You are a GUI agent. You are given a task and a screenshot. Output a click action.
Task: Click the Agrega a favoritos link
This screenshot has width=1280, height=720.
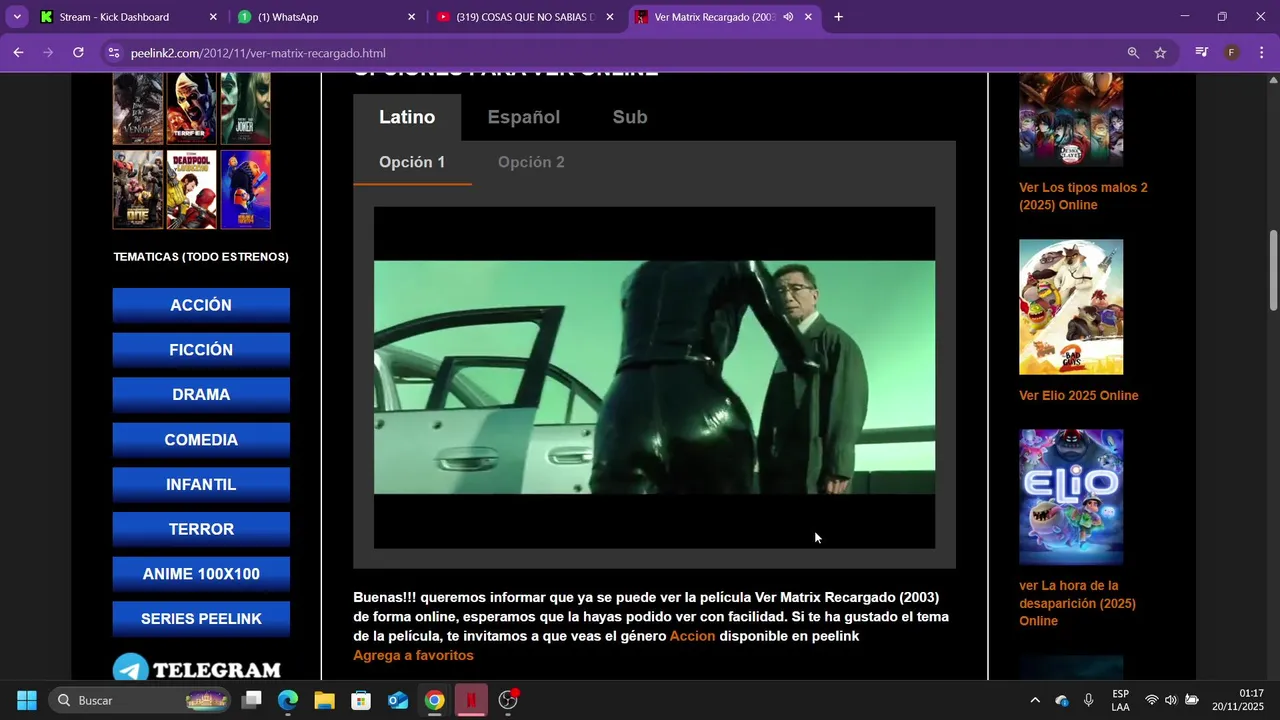point(413,655)
